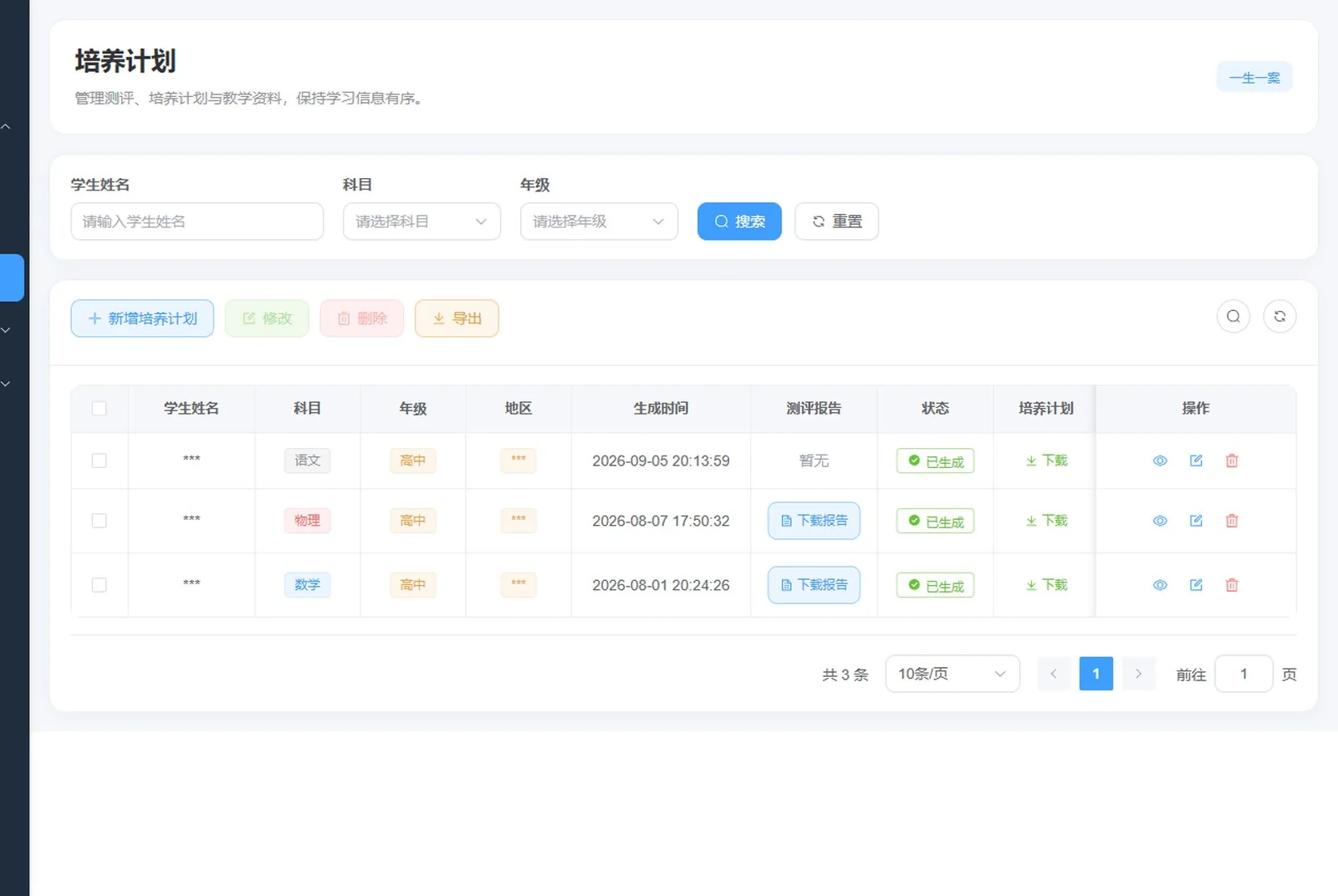The height and width of the screenshot is (896, 1338).
Task: Edit the 语文 row plan
Action: tap(1196, 461)
